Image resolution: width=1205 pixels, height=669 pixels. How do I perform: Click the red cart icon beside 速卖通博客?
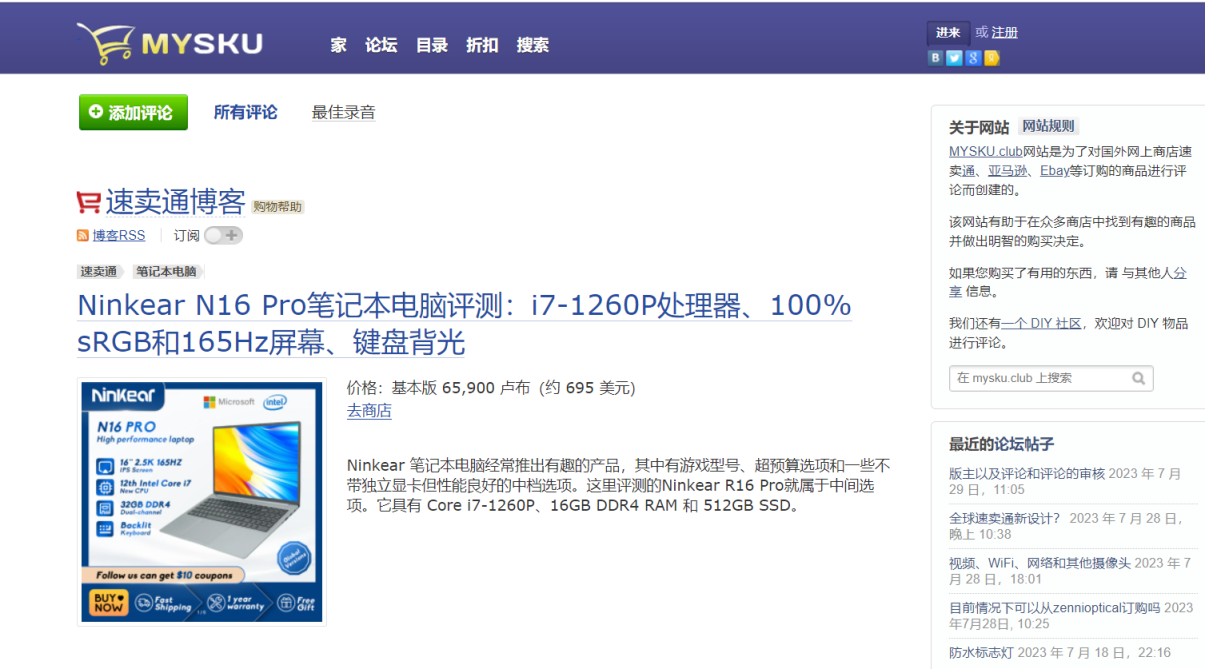pos(89,202)
